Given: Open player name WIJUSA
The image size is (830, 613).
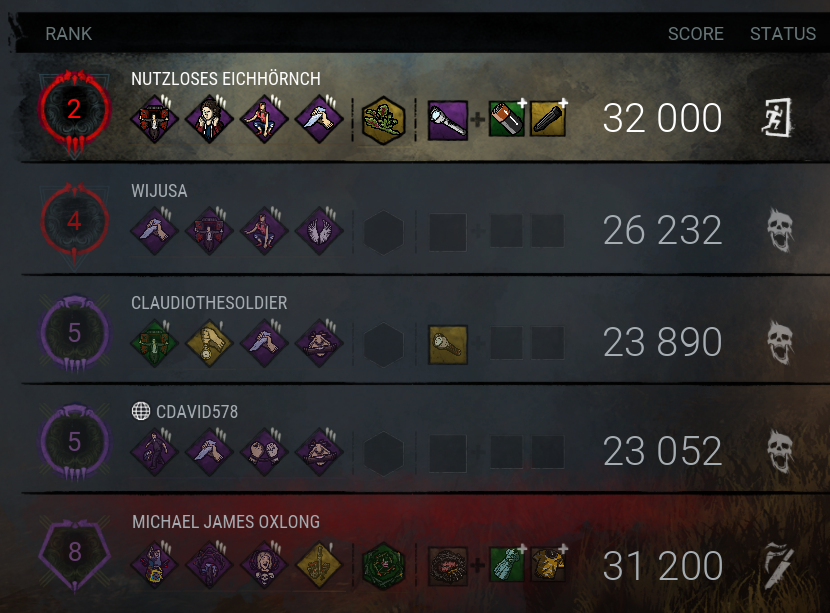Looking at the screenshot, I should click(x=159, y=191).
